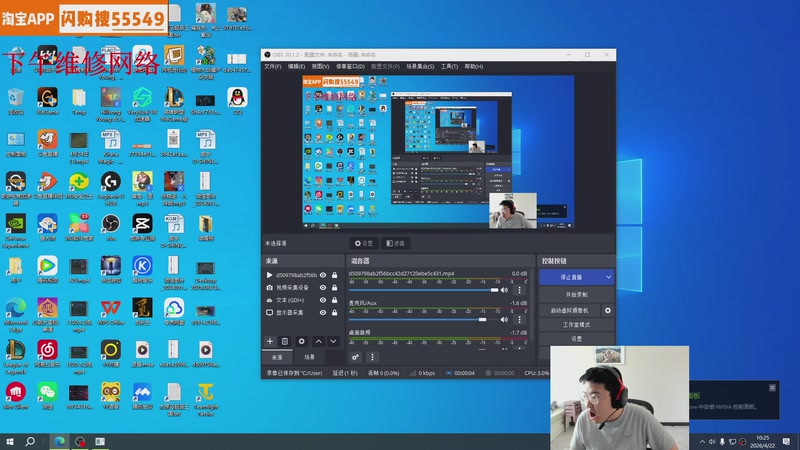Open the Temp folder on desktop

tap(79, 101)
